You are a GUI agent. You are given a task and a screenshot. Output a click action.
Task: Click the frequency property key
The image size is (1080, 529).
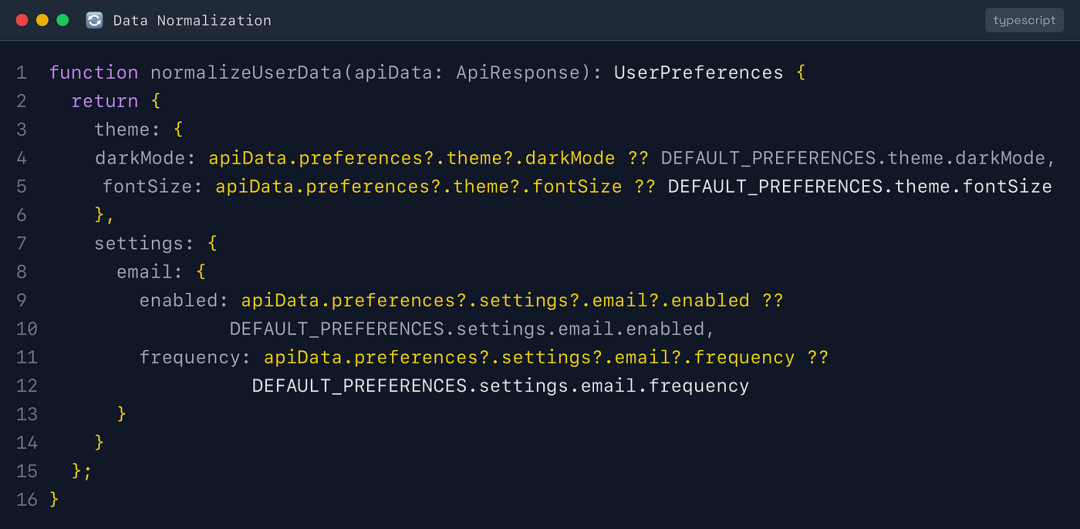click(x=190, y=357)
